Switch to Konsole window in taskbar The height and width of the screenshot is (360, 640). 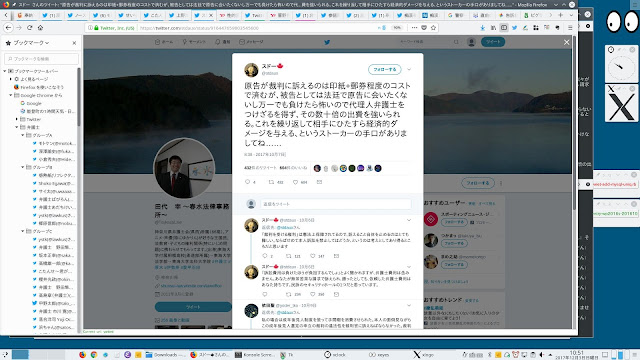tap(254, 355)
